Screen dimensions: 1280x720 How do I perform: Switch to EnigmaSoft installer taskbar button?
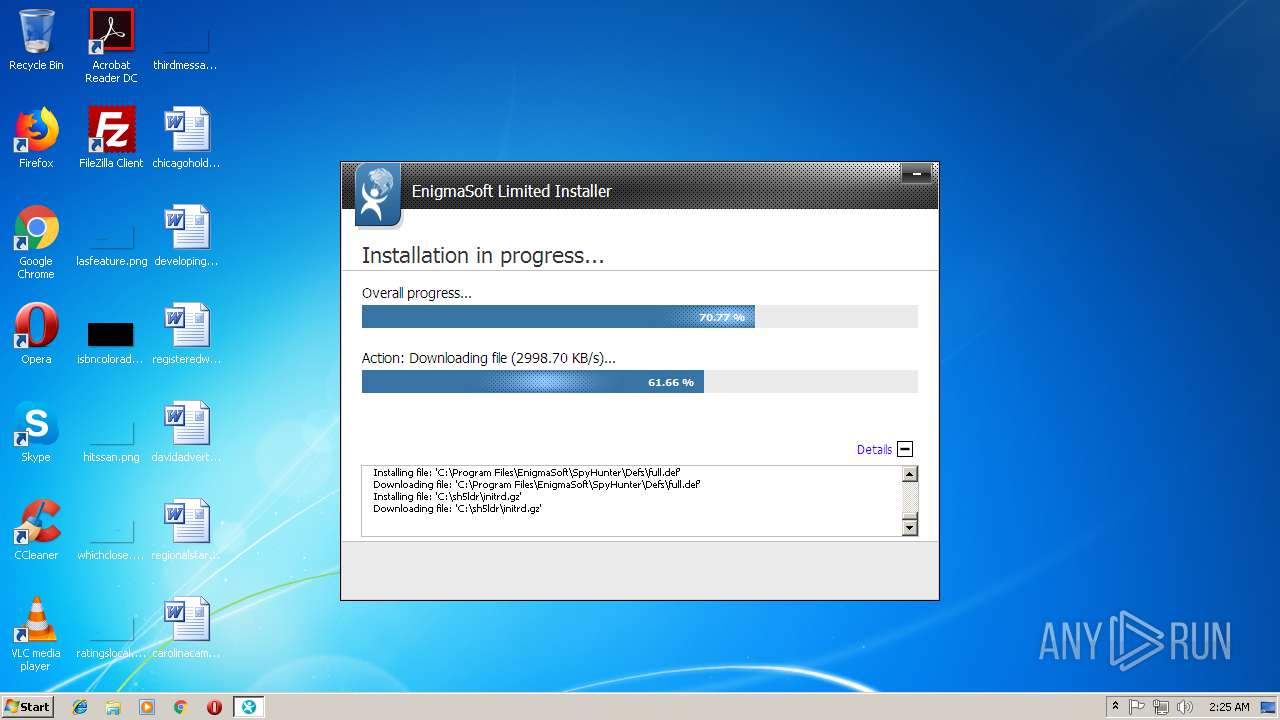248,707
